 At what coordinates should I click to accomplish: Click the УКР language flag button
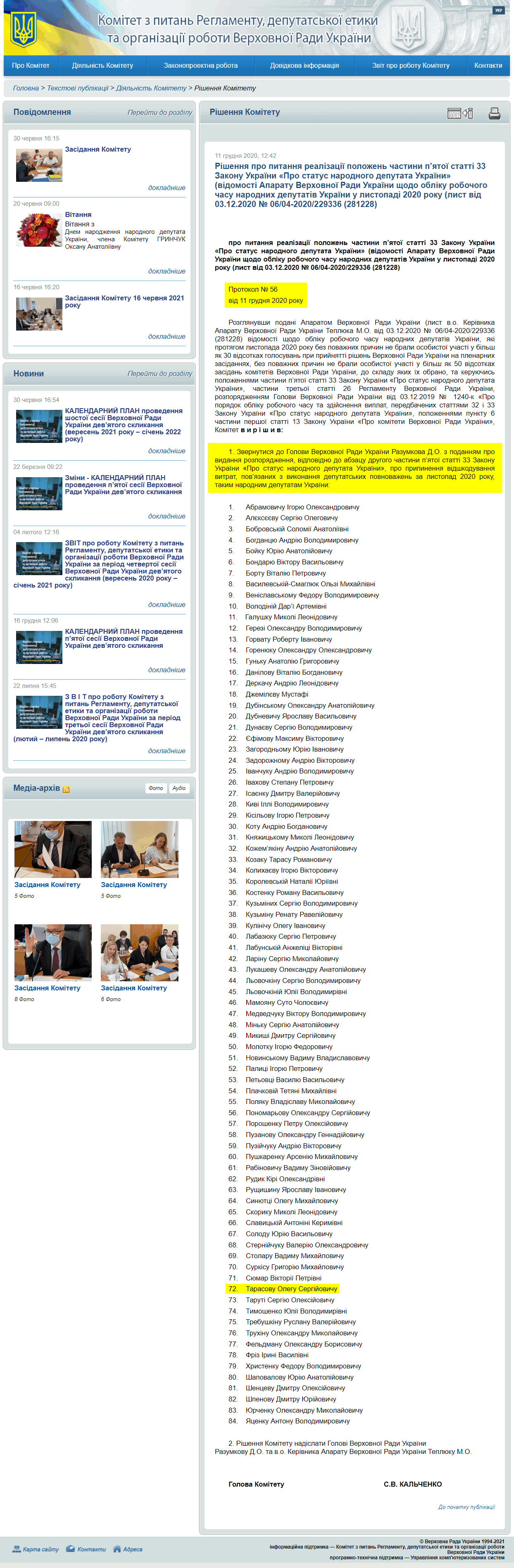click(498, 10)
